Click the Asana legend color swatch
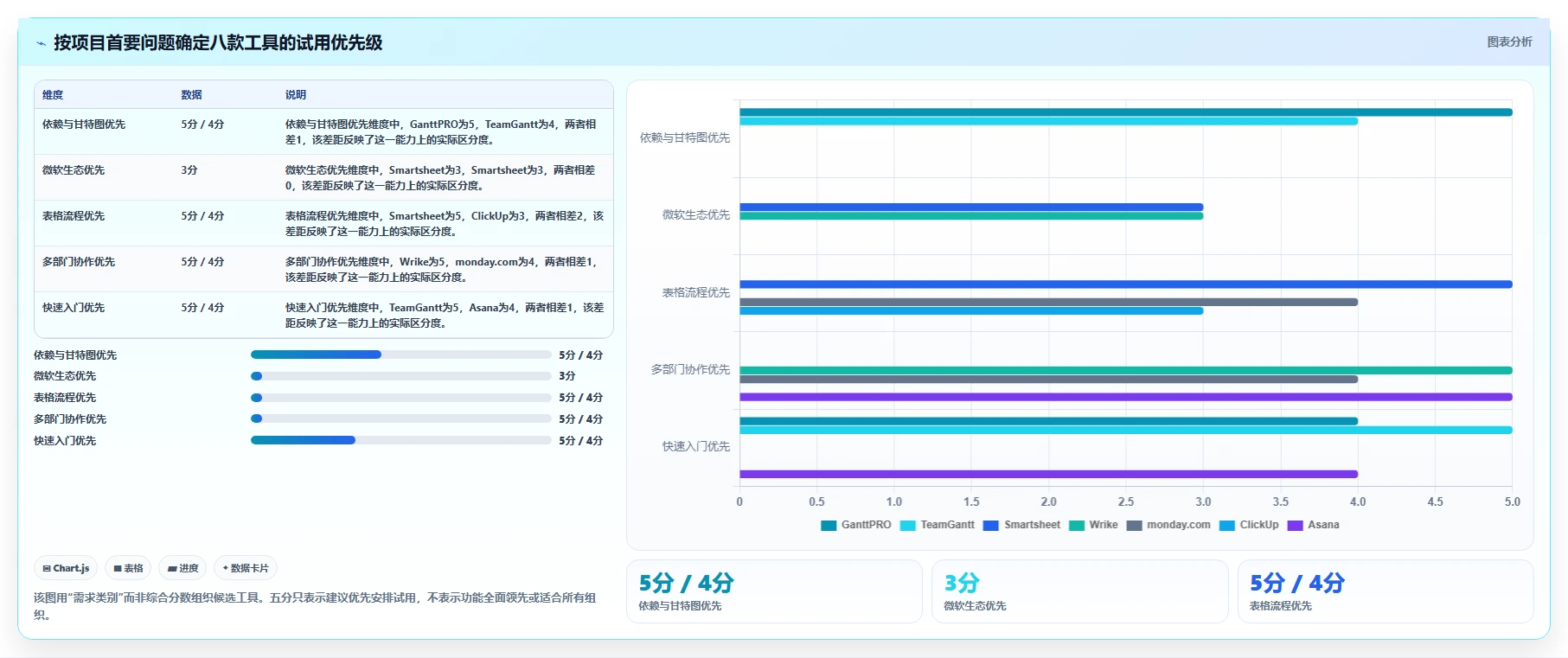This screenshot has height=658, width=1568. (1296, 525)
